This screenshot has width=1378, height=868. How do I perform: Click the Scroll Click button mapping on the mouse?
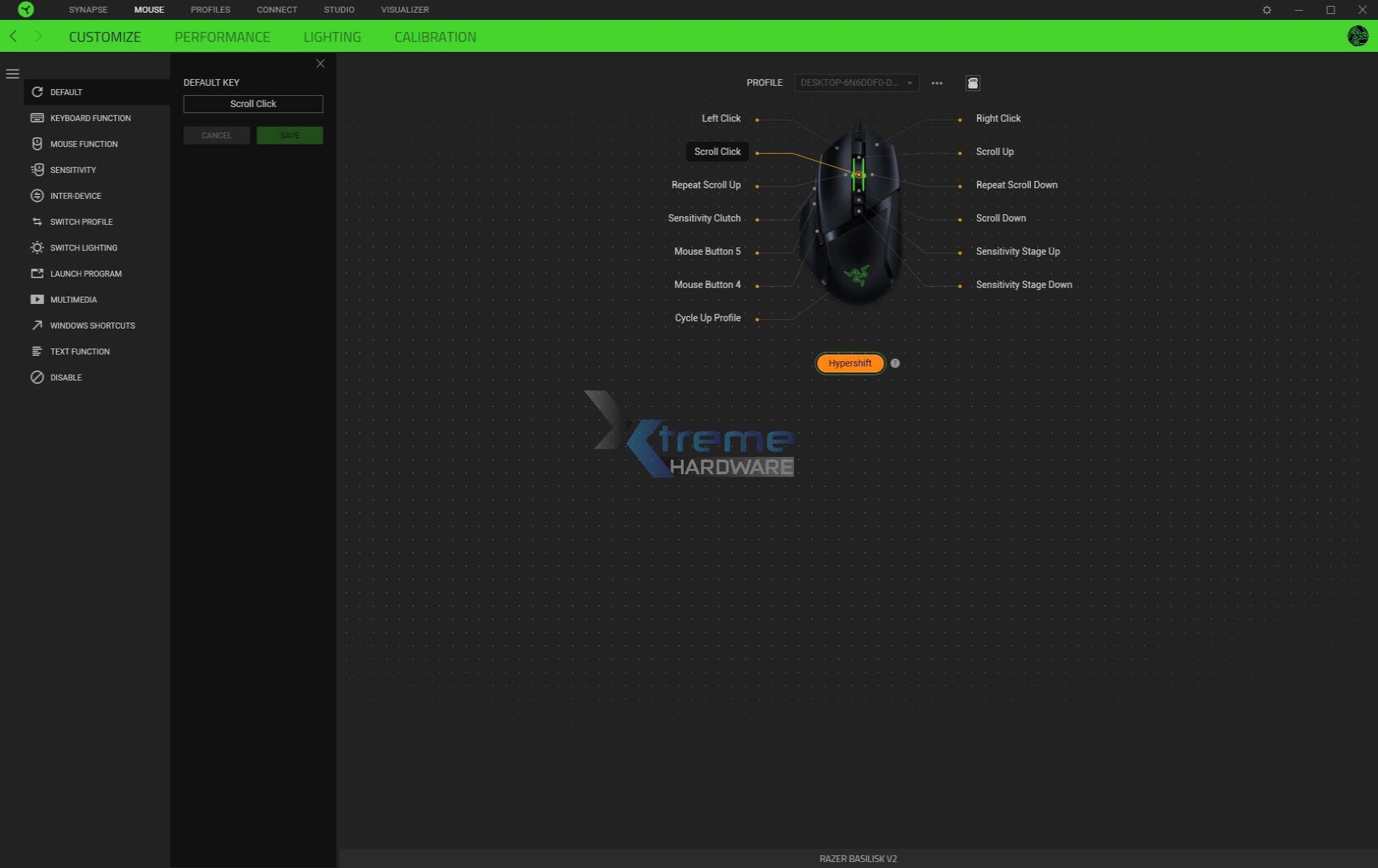(717, 151)
